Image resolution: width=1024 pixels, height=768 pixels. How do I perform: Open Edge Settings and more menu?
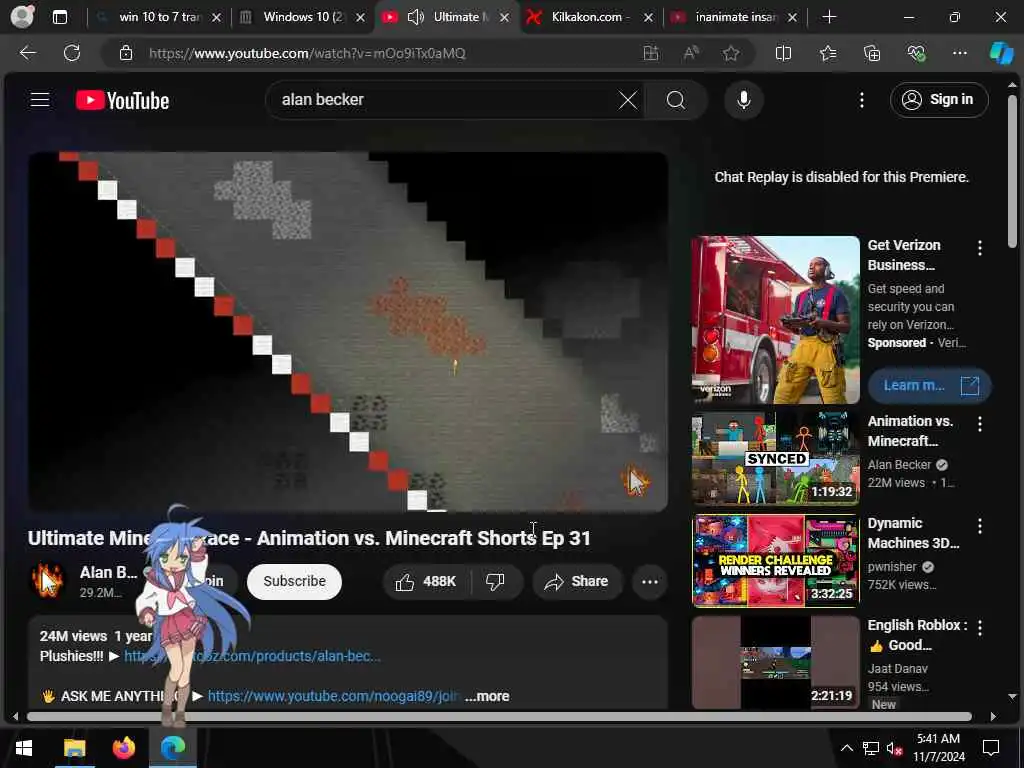click(x=959, y=53)
